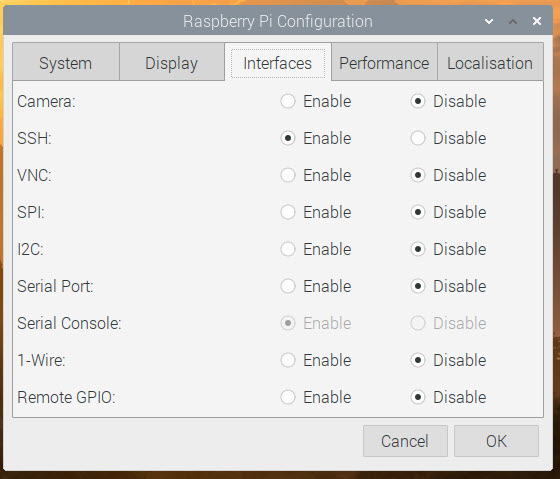Enable the Serial Port

(288, 286)
